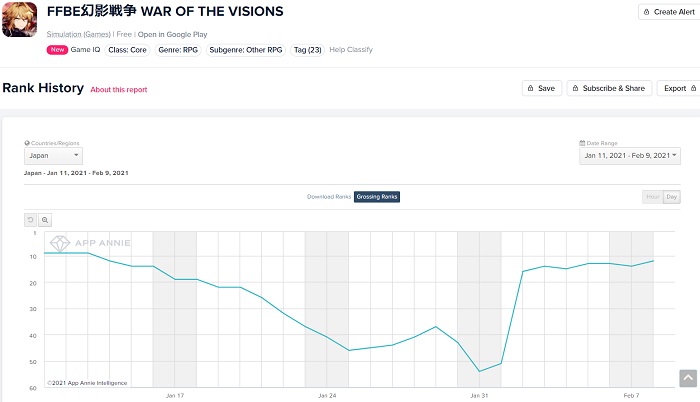Click the Help Classify link
Screen dimensions: 700x402
[351, 50]
